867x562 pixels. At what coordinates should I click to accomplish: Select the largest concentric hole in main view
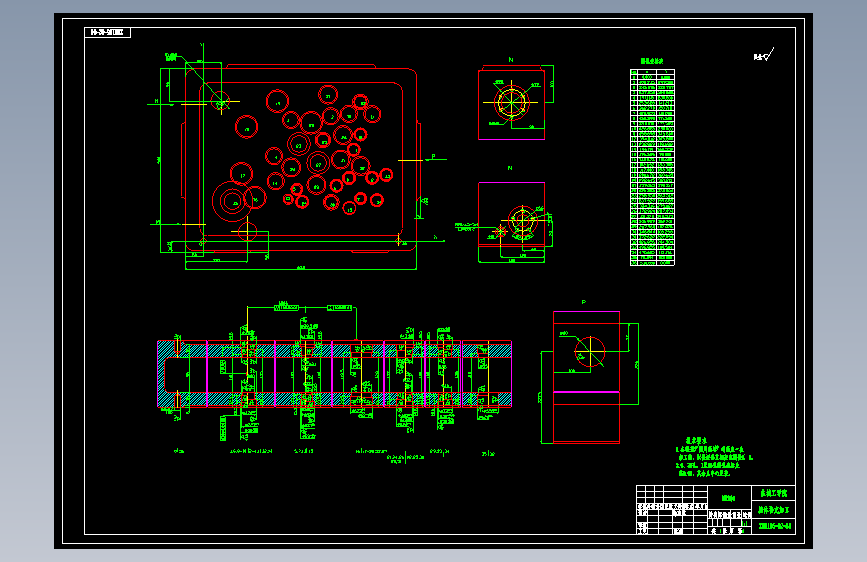[x=233, y=201]
